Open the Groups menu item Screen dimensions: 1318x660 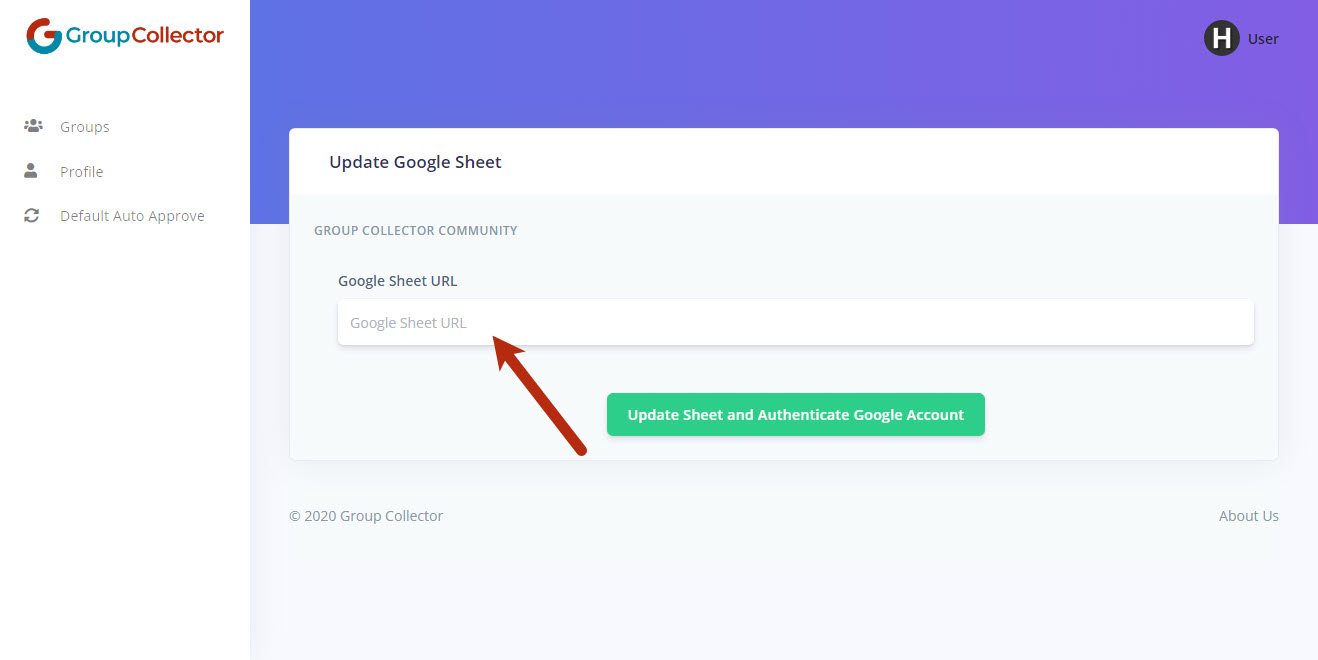85,127
